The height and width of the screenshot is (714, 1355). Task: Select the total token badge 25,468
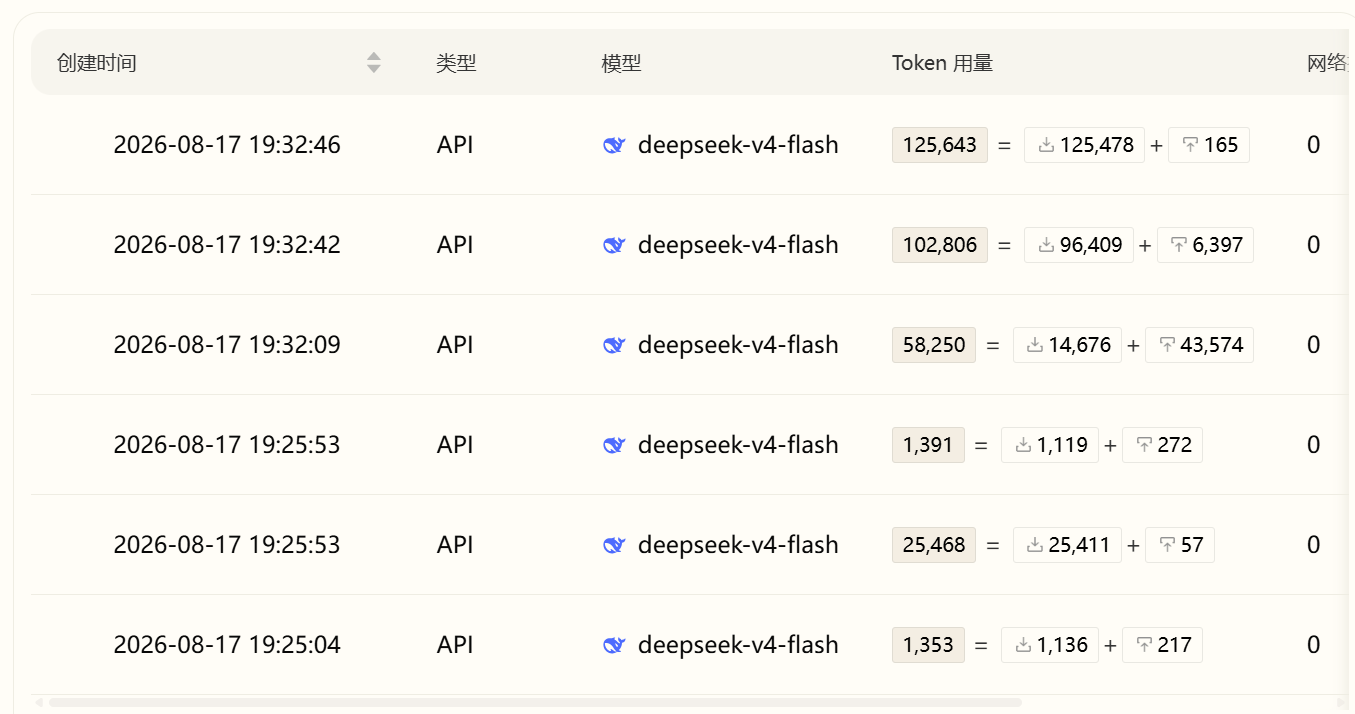coord(934,545)
